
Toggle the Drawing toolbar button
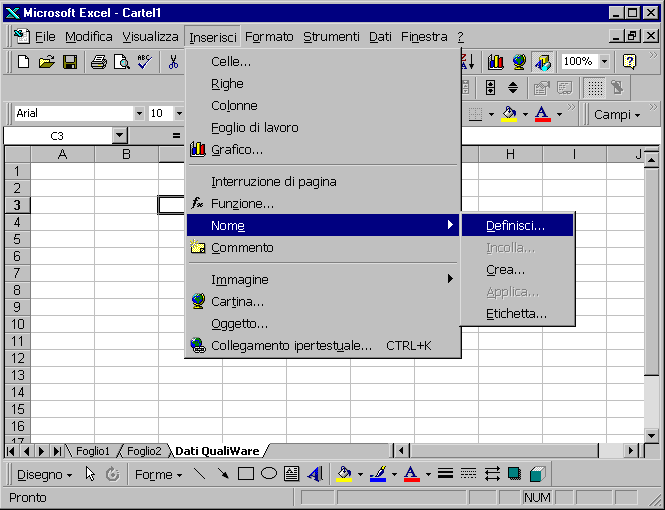pos(542,62)
